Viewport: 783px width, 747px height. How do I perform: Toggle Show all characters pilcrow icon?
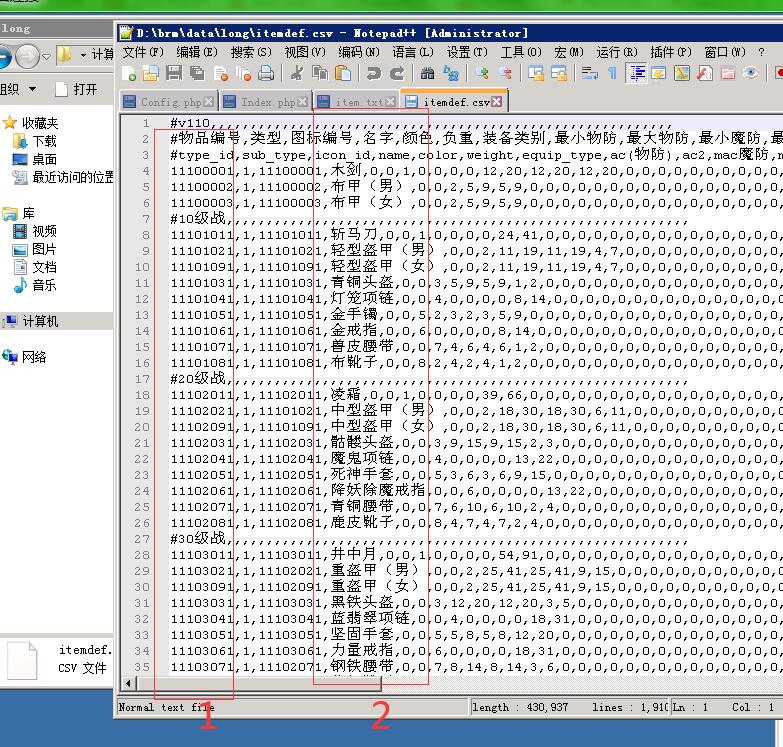click(x=612, y=73)
